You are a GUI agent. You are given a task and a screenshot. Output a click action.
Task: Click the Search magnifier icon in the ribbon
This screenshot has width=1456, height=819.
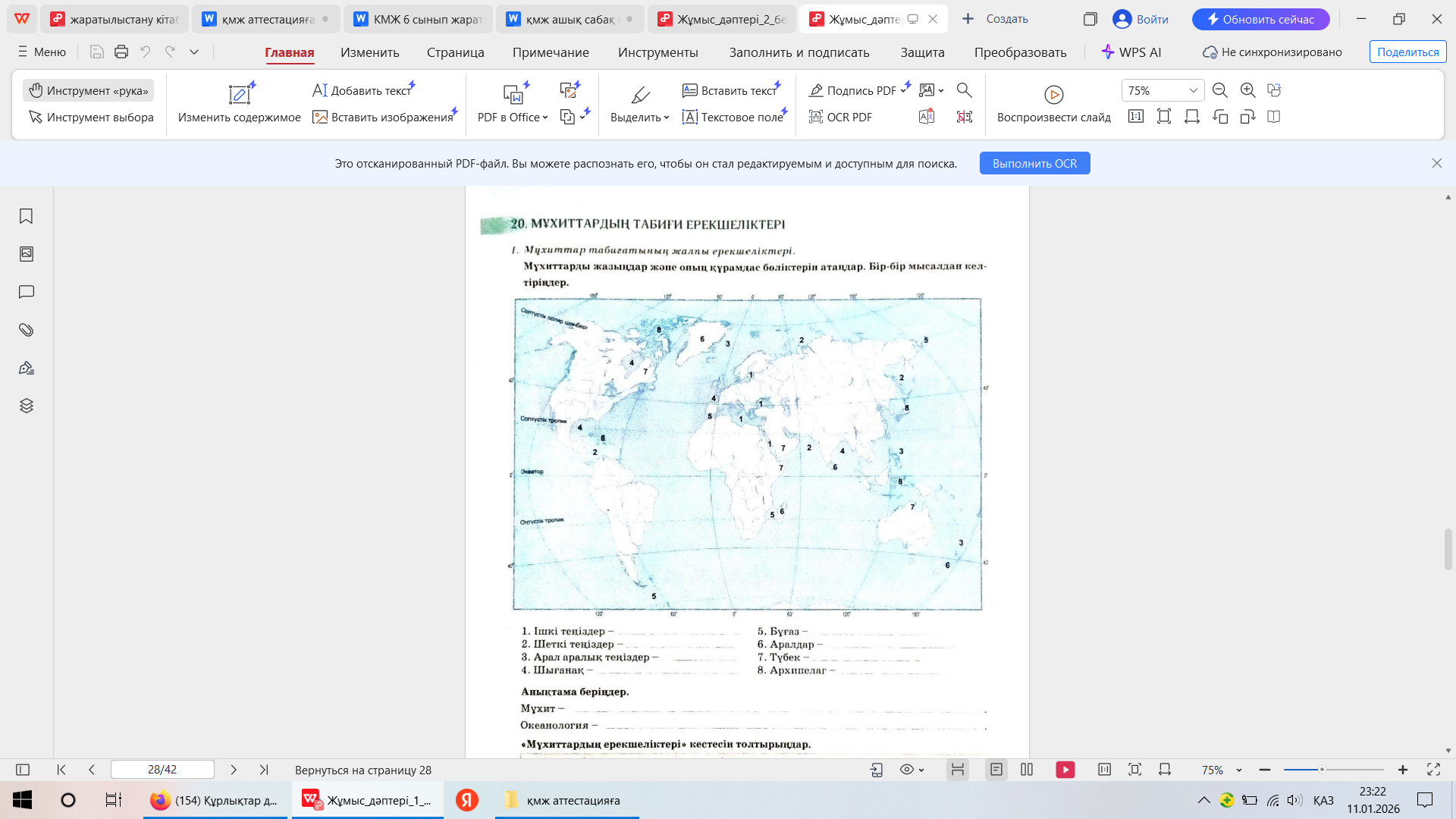[x=964, y=90]
